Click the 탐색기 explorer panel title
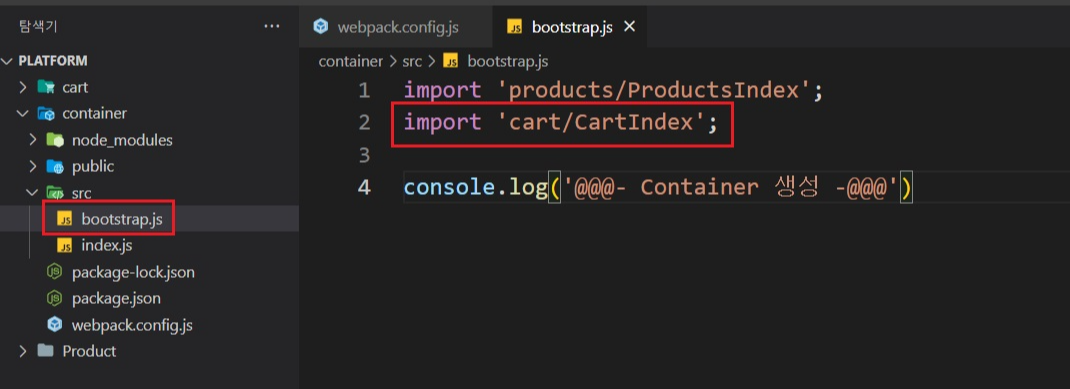The image size is (1070, 389). [x=38, y=27]
